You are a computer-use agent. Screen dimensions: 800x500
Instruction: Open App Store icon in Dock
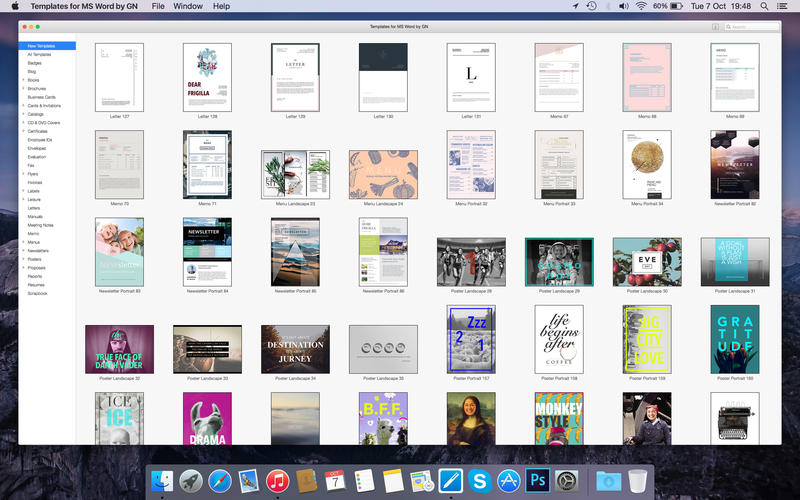(x=509, y=481)
